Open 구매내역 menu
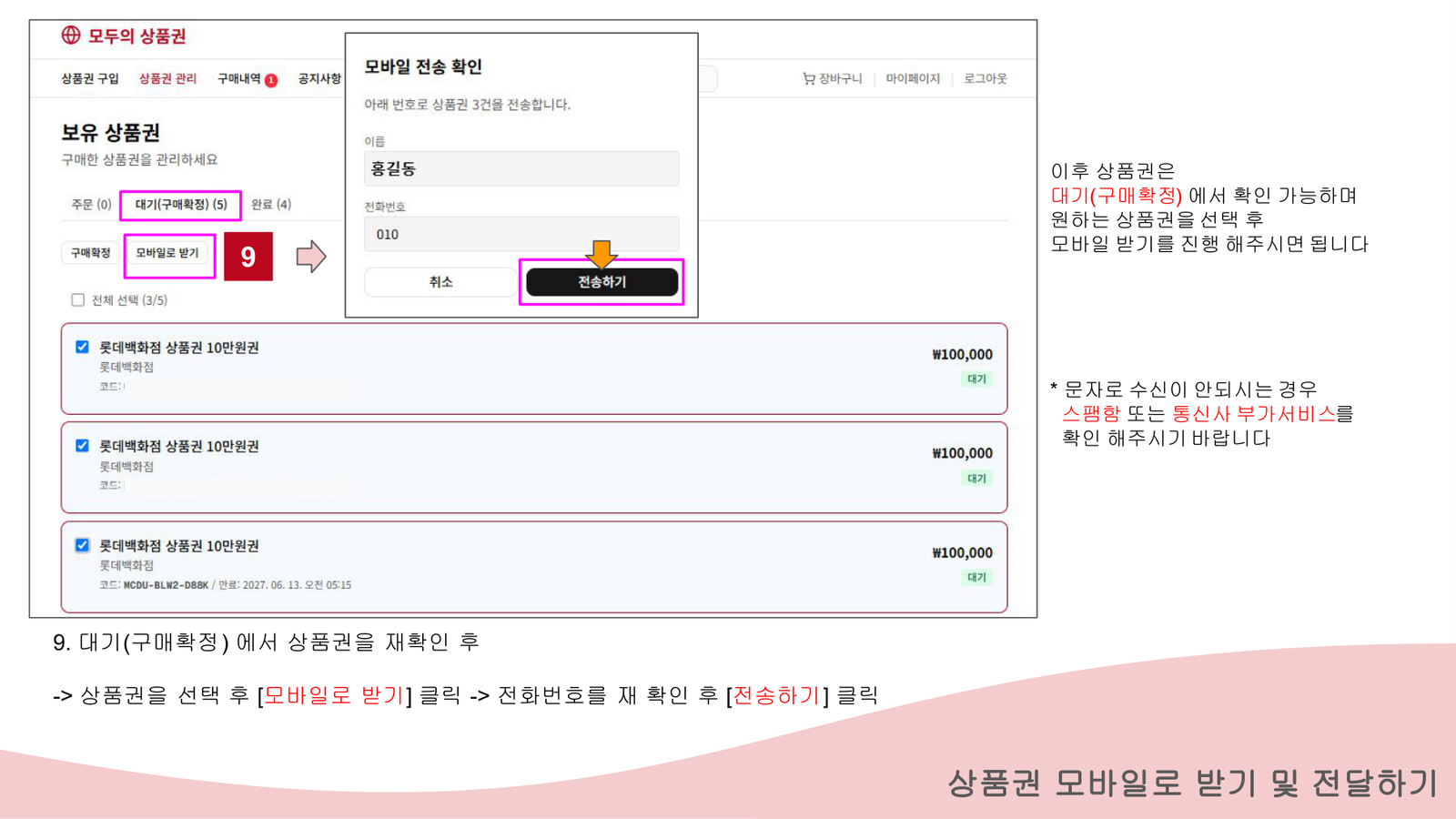Screen dimensions: 1456x819 pyautogui.click(x=239, y=79)
